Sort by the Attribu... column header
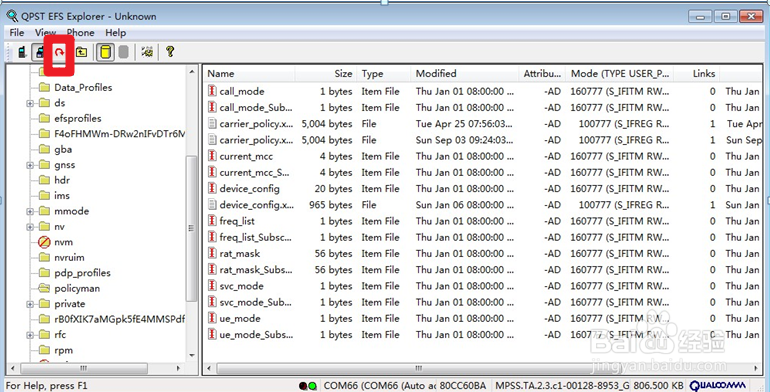 [542, 74]
